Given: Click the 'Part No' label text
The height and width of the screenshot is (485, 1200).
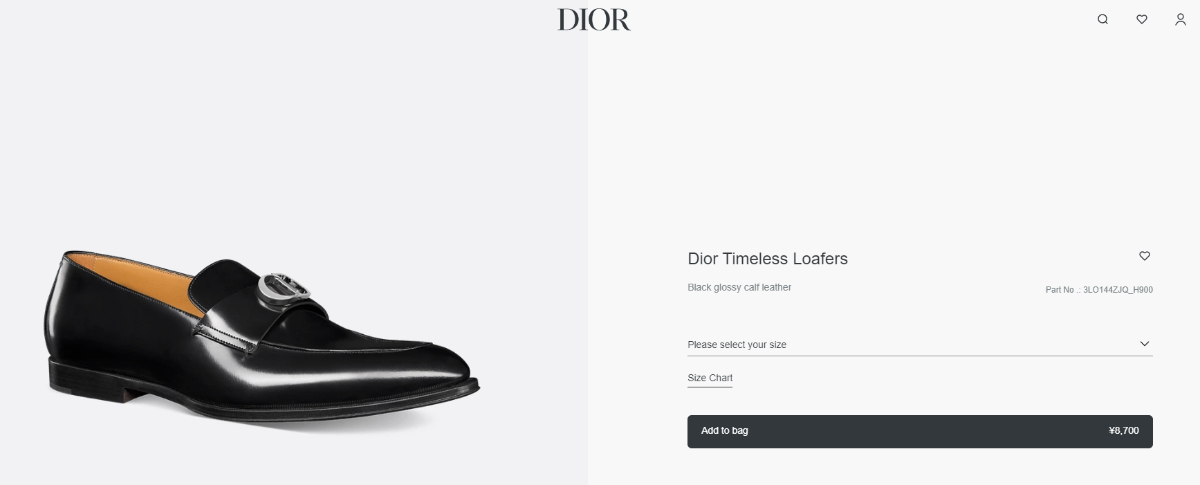Looking at the screenshot, I should 1061,290.
